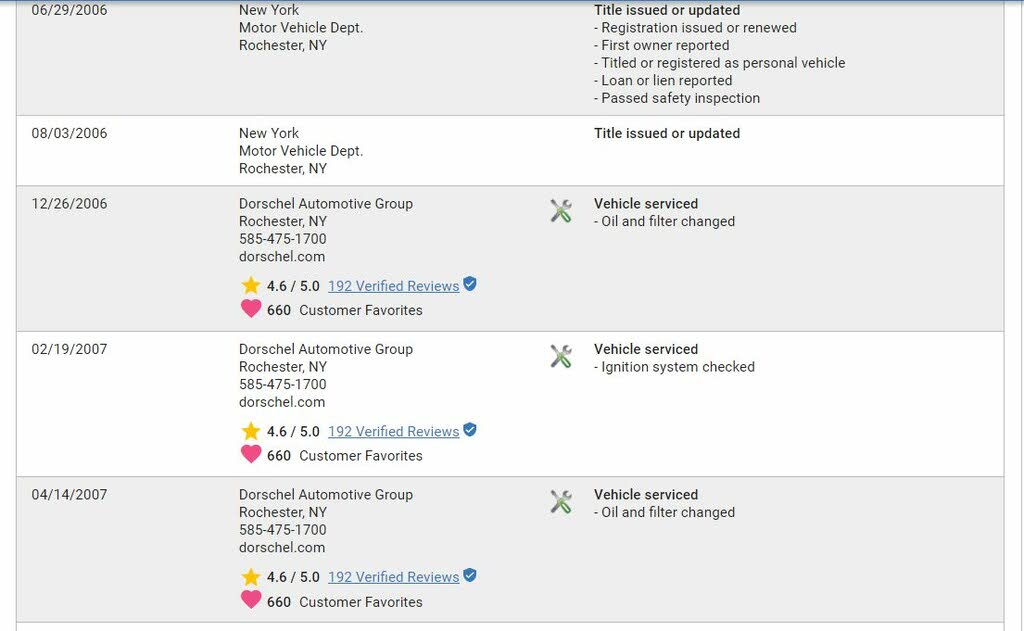Image resolution: width=1024 pixels, height=631 pixels.
Task: Click the pink heart in the 12/26/2006 entry
Action: [x=251, y=308]
